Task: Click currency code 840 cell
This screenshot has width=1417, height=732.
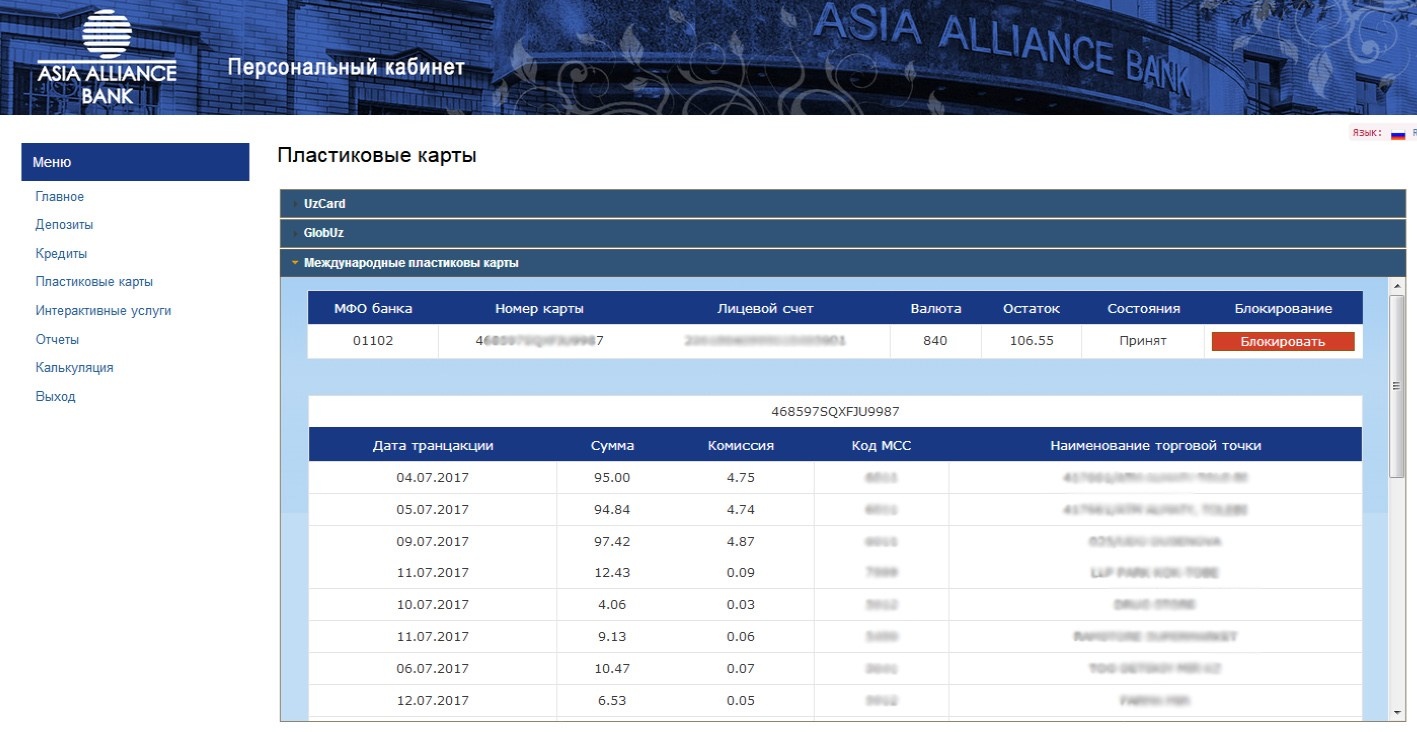Action: click(x=935, y=341)
